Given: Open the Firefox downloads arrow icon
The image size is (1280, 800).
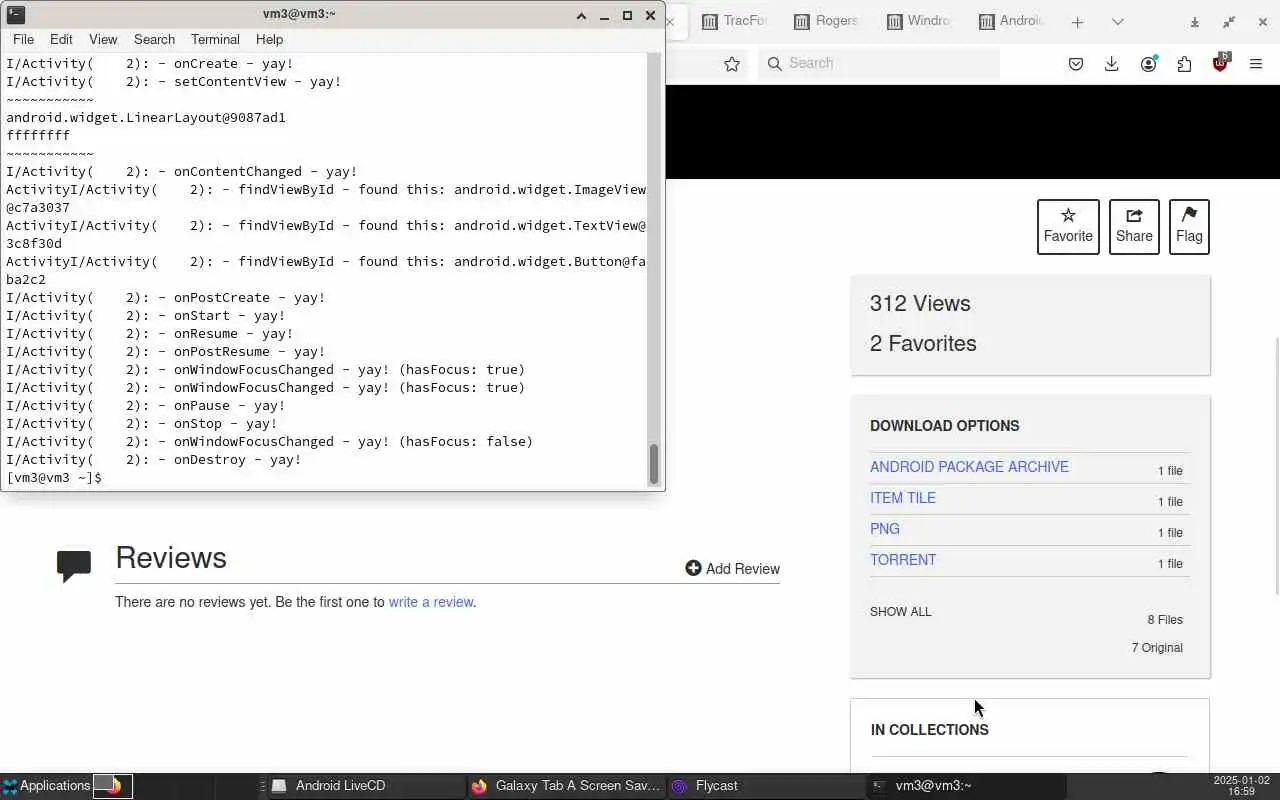Looking at the screenshot, I should coord(1111,64).
